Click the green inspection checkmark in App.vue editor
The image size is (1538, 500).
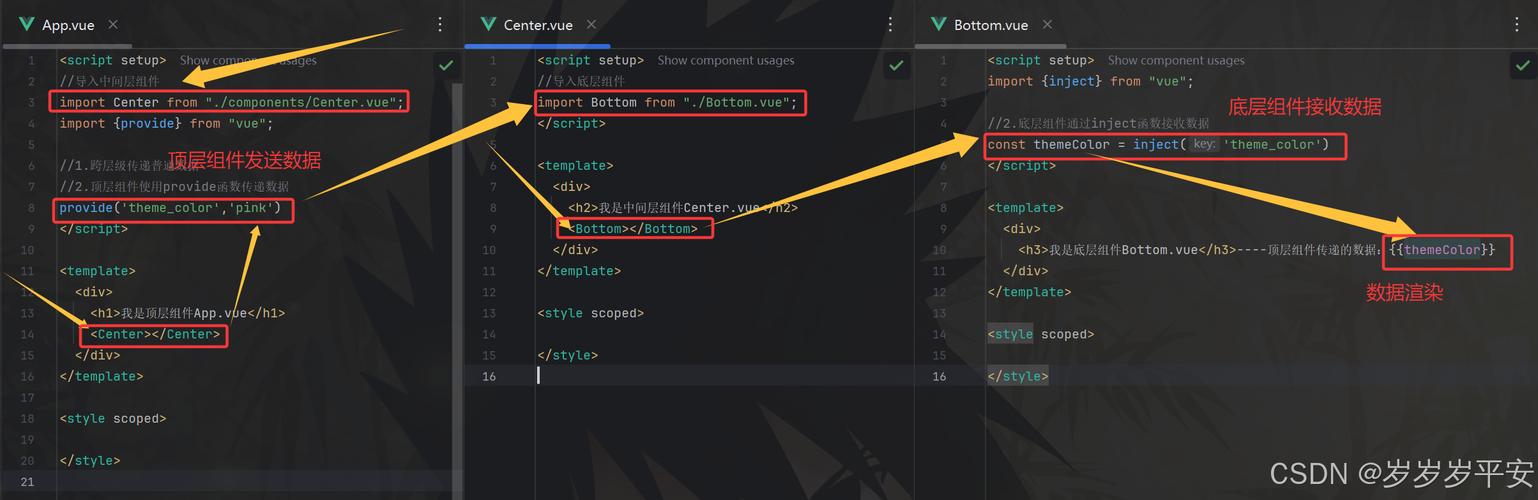(x=445, y=65)
